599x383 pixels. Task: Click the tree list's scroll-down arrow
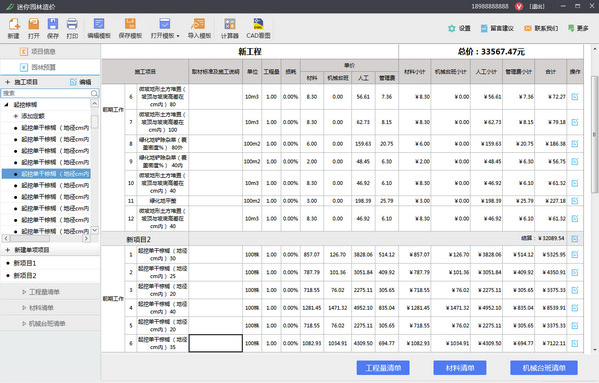coord(95,230)
